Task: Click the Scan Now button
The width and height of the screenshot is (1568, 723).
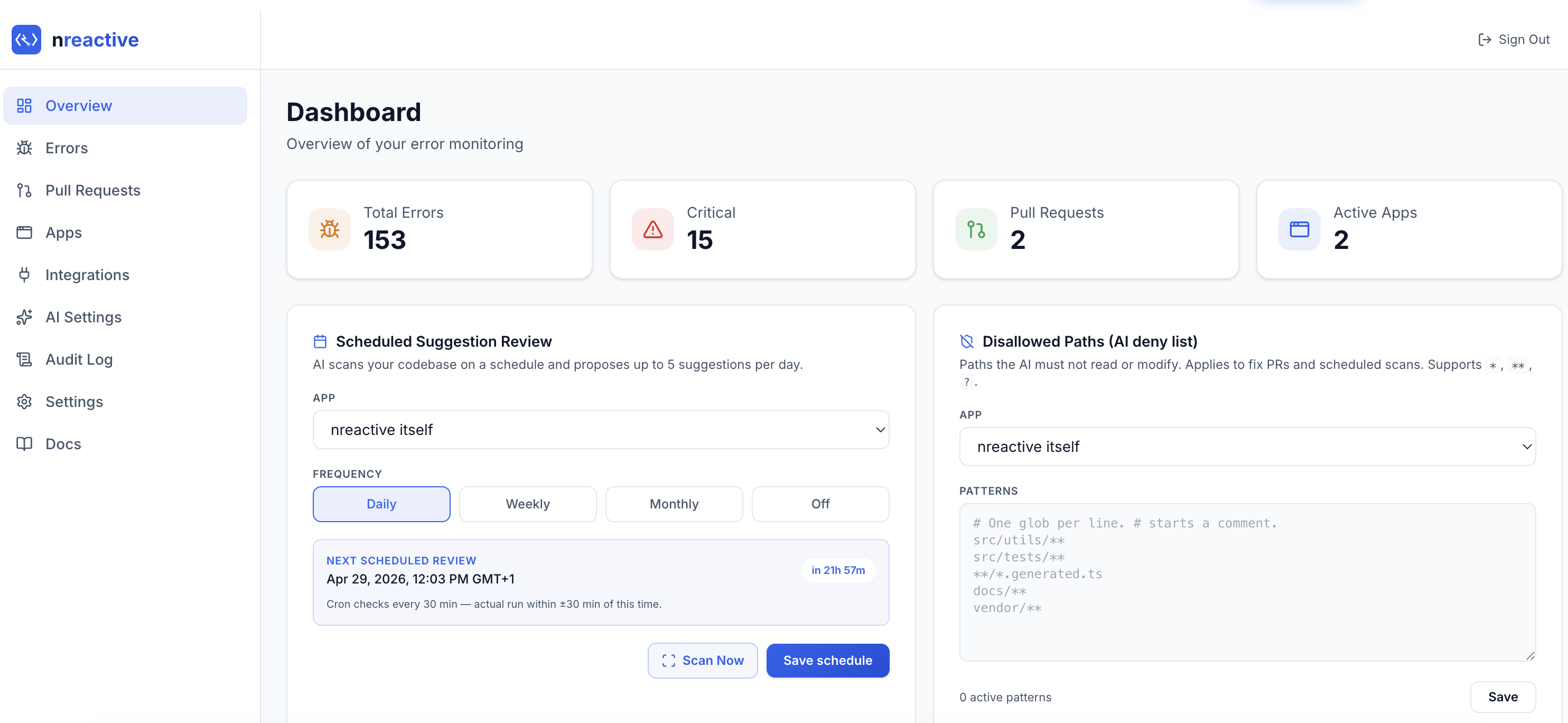Action: click(x=703, y=661)
